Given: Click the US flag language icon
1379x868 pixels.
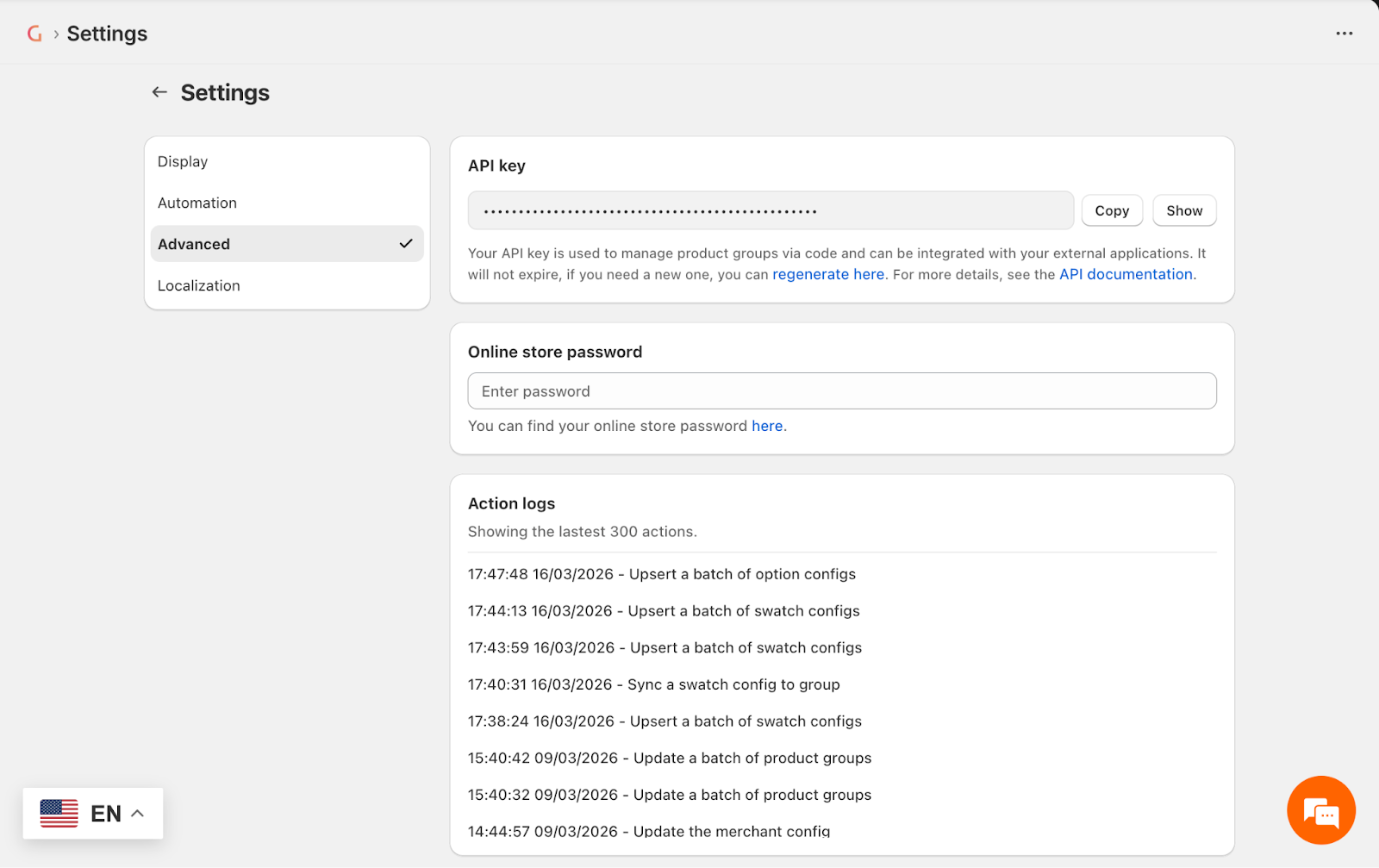Looking at the screenshot, I should point(59,813).
